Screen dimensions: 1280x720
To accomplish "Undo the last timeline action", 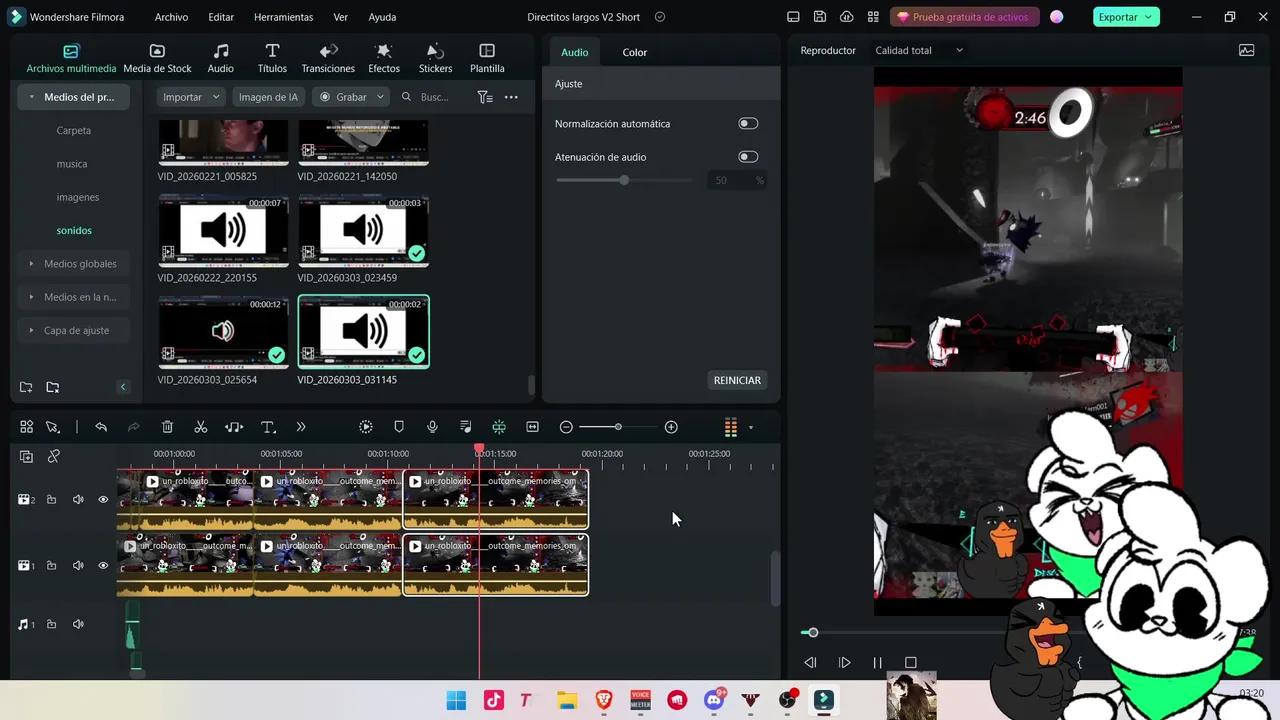I will coord(101,427).
